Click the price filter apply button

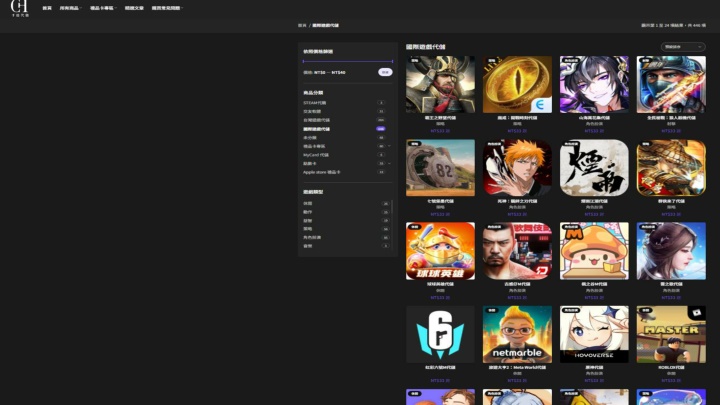click(x=385, y=72)
